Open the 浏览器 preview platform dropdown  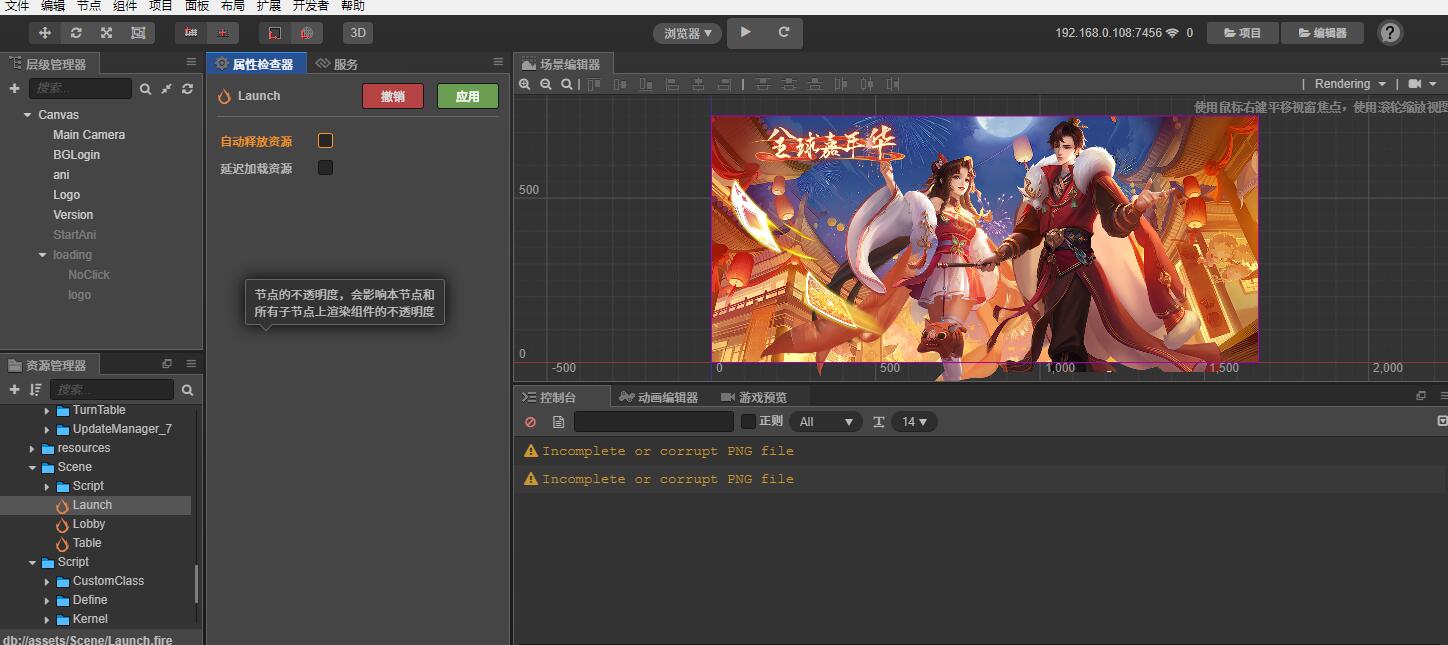tap(687, 33)
